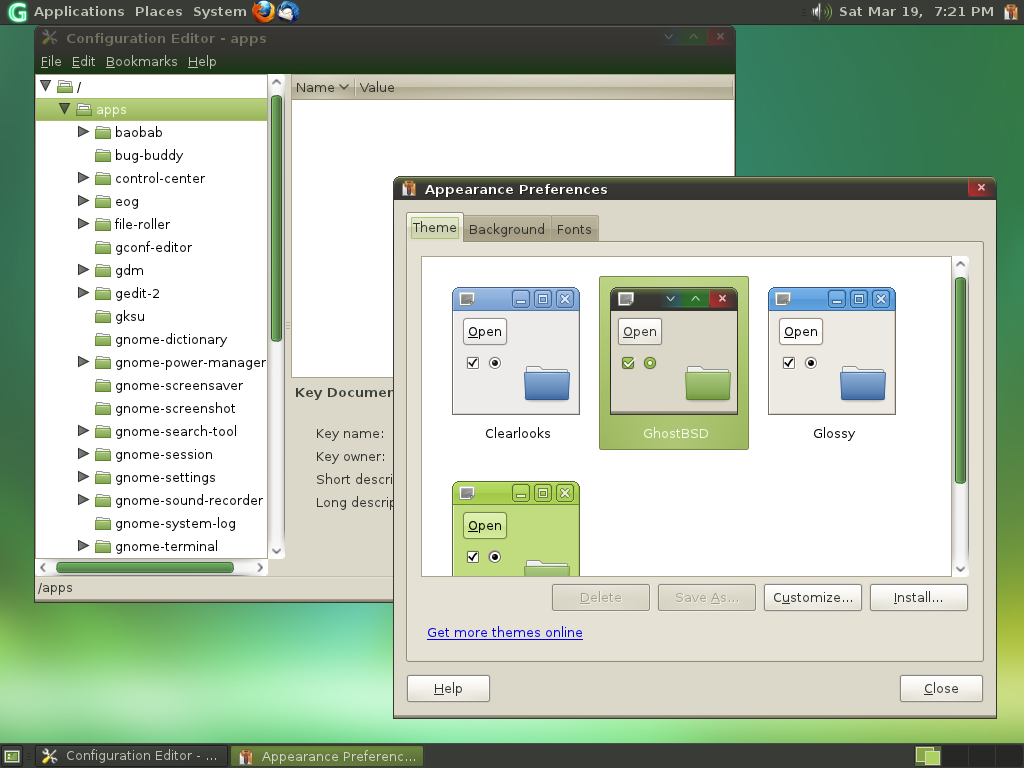
Task: Open Get more themes online link
Action: point(505,632)
